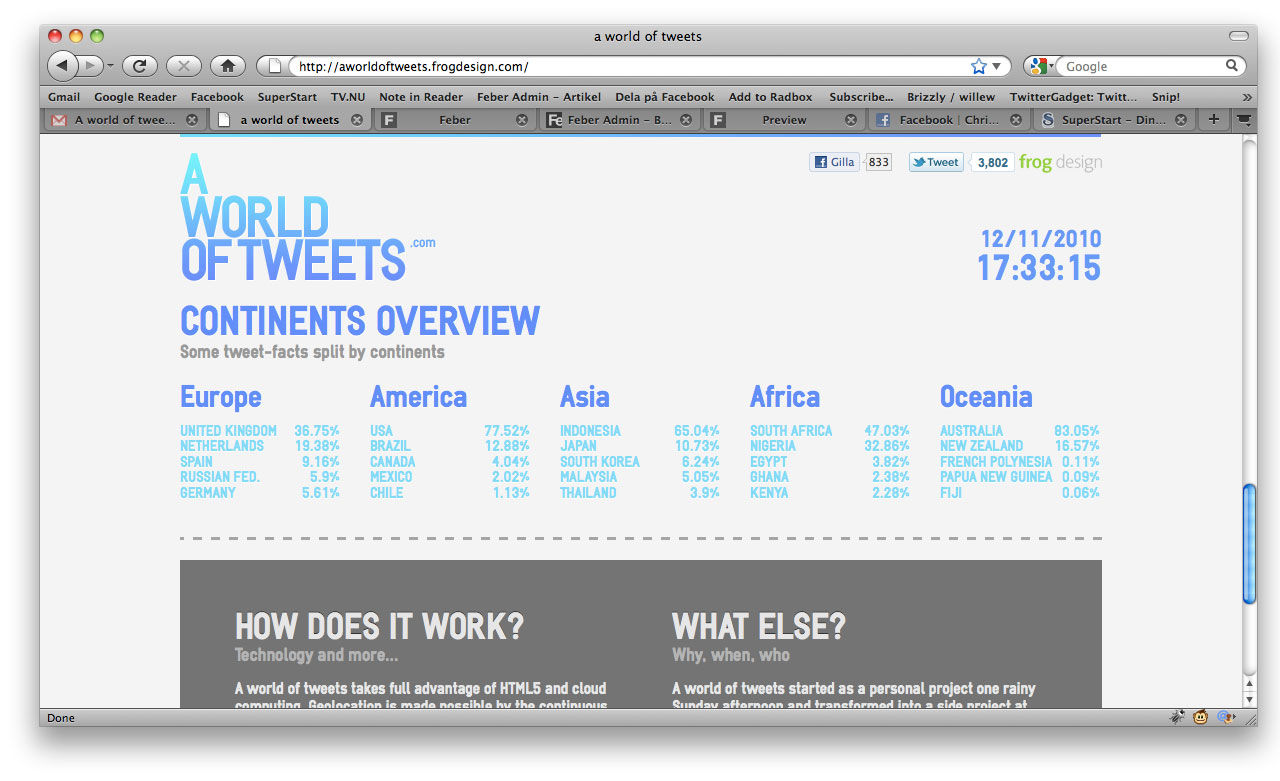
Task: Go back using the back arrow
Action: pyautogui.click(x=62, y=66)
